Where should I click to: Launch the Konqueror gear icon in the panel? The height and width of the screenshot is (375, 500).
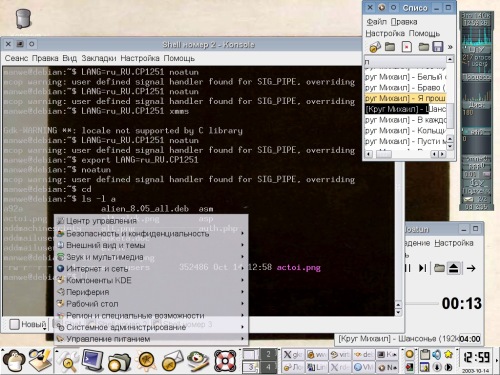pos(147,361)
